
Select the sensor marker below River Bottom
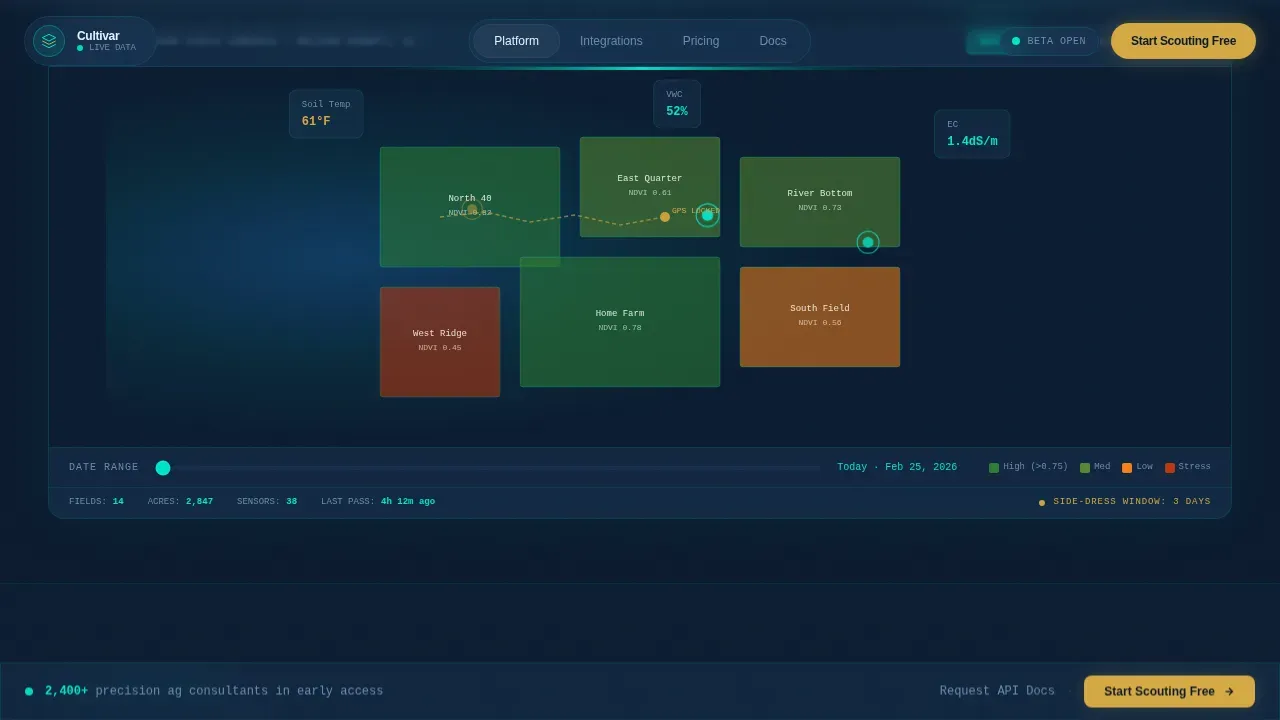tap(868, 242)
